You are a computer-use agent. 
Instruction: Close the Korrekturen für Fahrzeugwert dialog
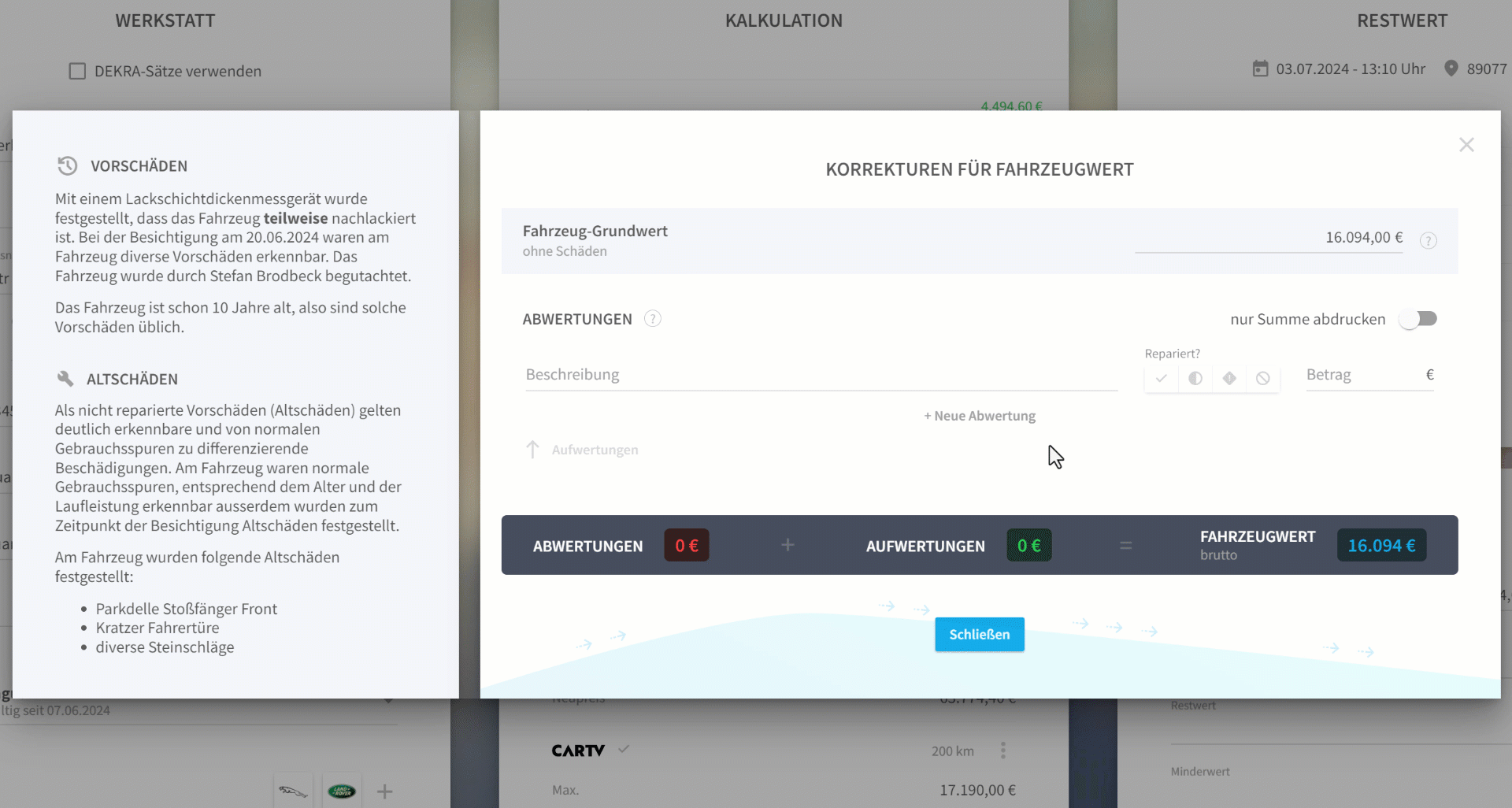(1466, 145)
